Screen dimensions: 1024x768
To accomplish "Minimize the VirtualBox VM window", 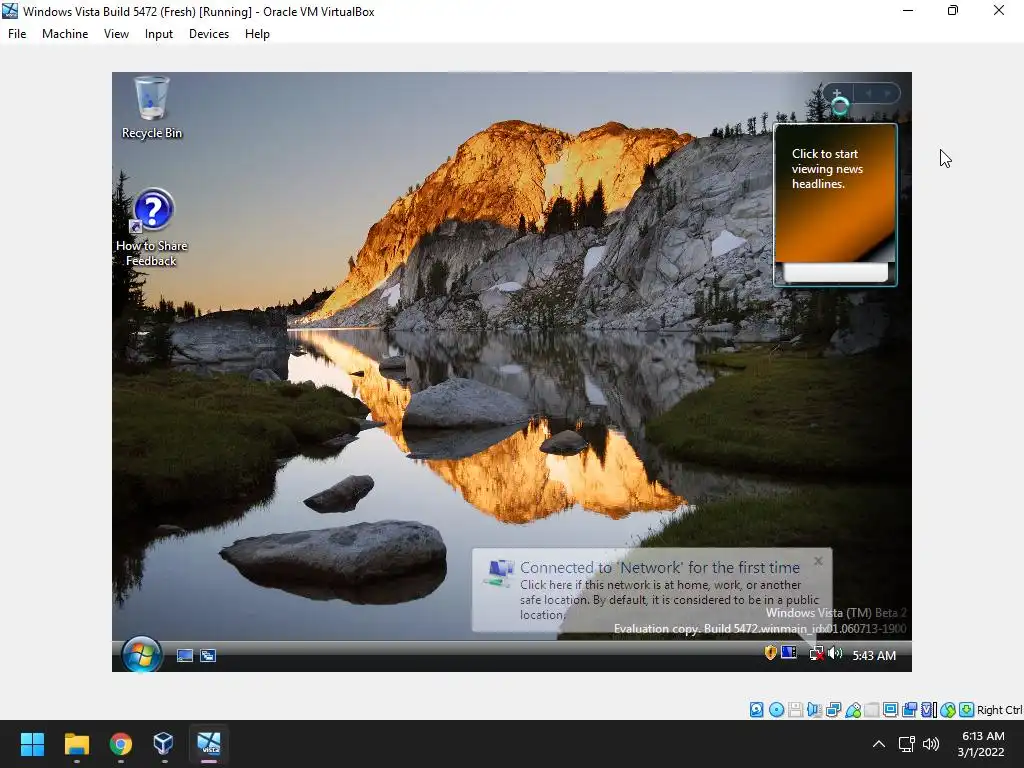I will pyautogui.click(x=908, y=10).
